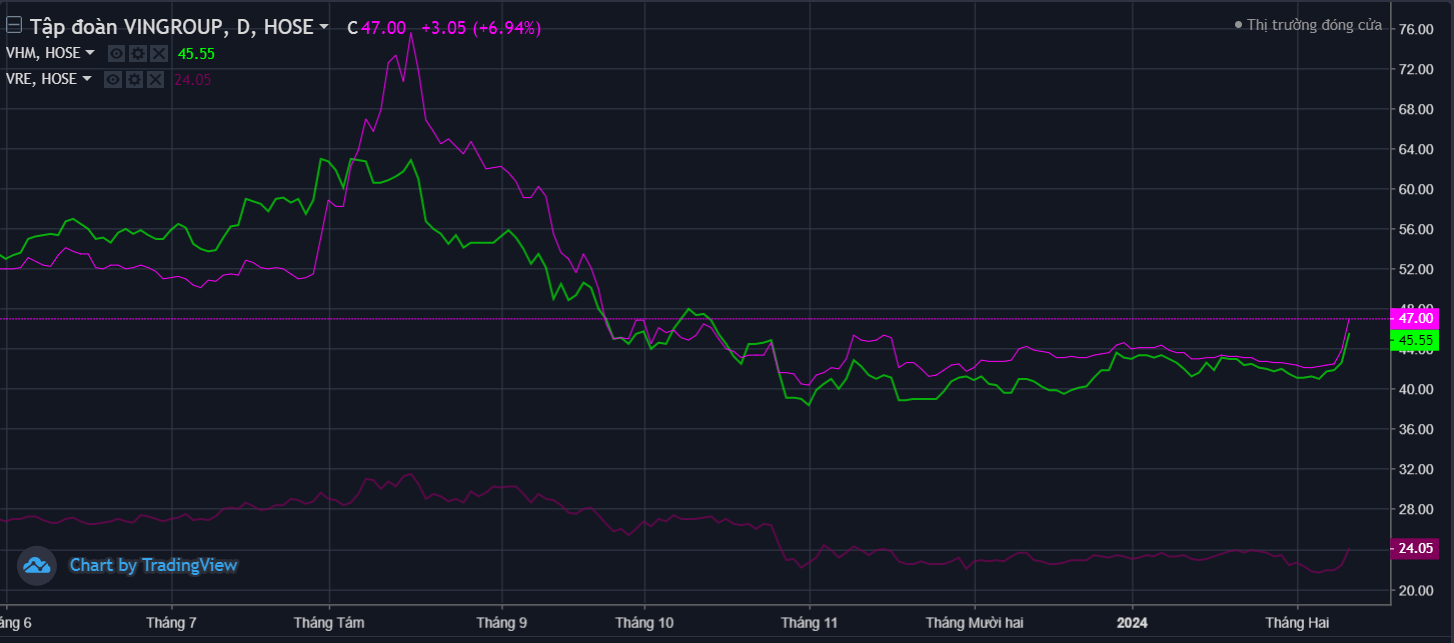Viewport: 1454px width, 643px height.
Task: Collapse the legend with the minus box icon
Action: (x=14, y=27)
